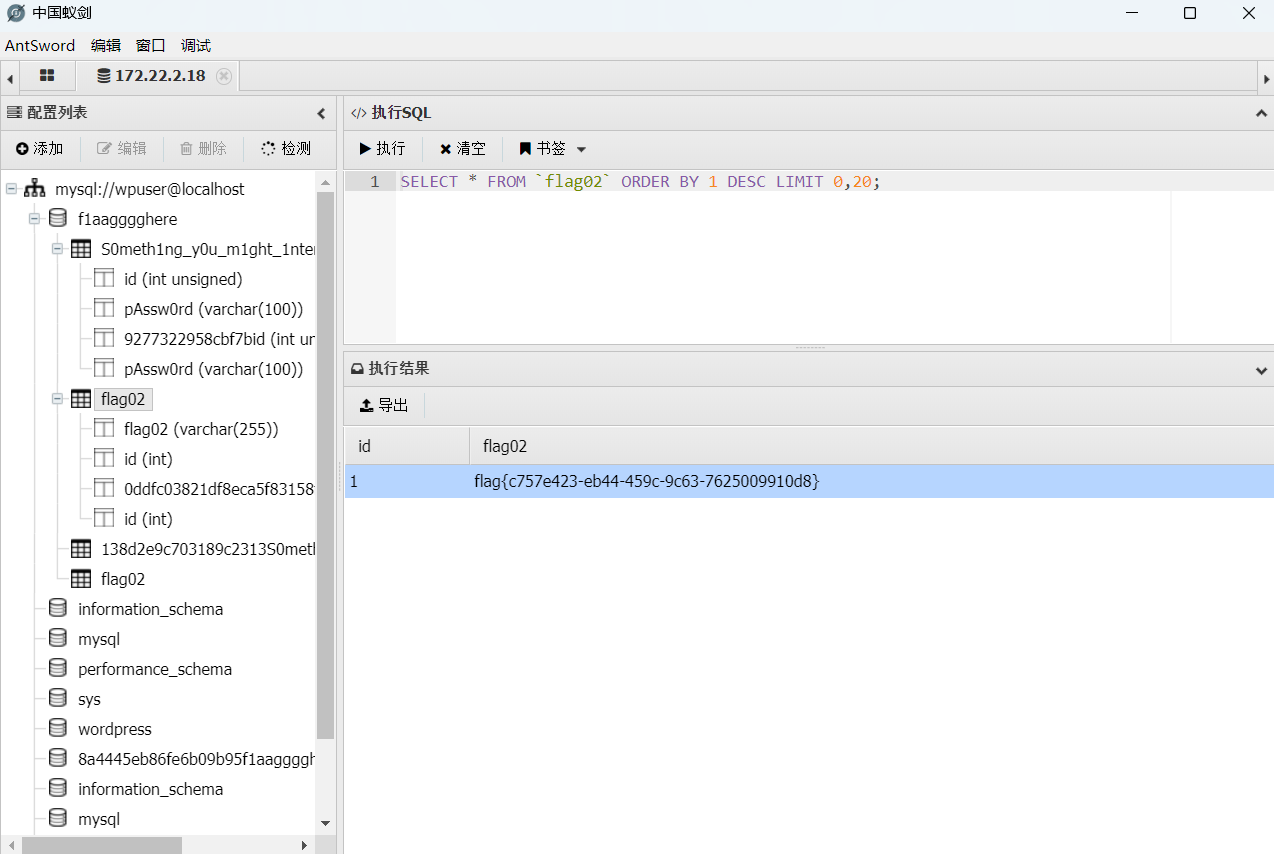Click the table icon beside S0meth1ng_y0u_m1ght_1nter

[x=81, y=249]
